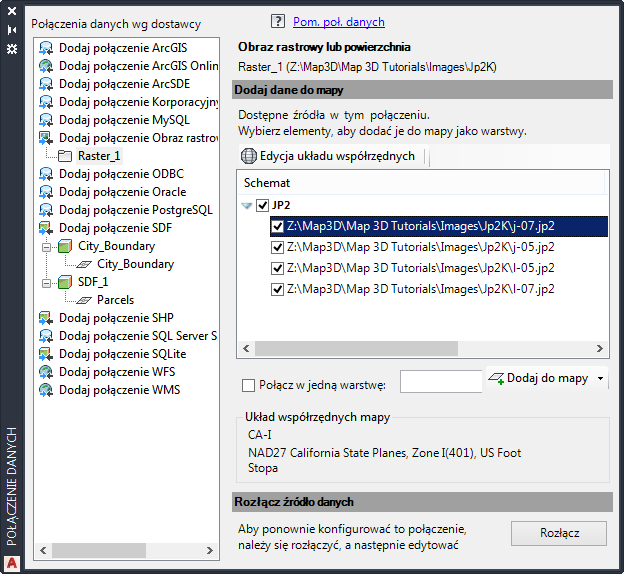
Task: Select Dodaj połączenie WFS entry
Action: coord(117,372)
